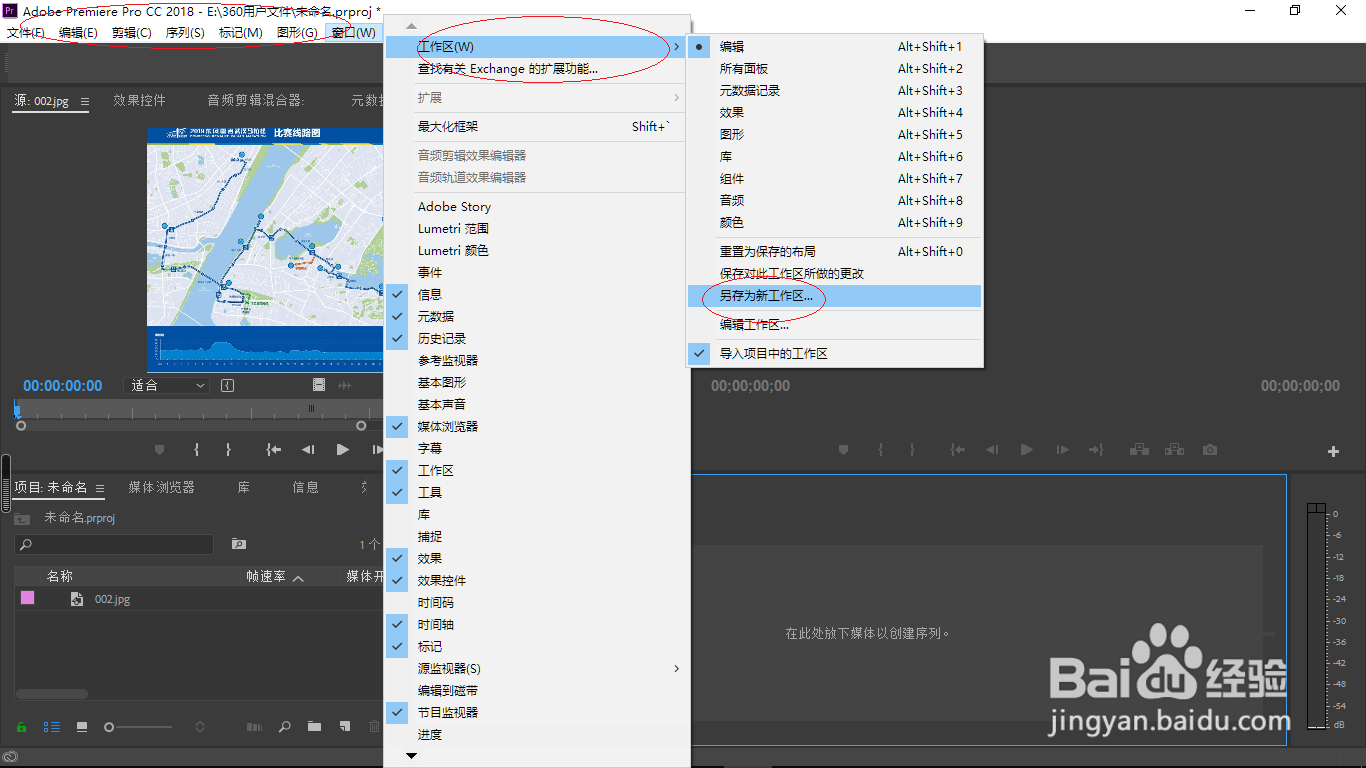Expand the 扩展 submenu arrow

677,98
